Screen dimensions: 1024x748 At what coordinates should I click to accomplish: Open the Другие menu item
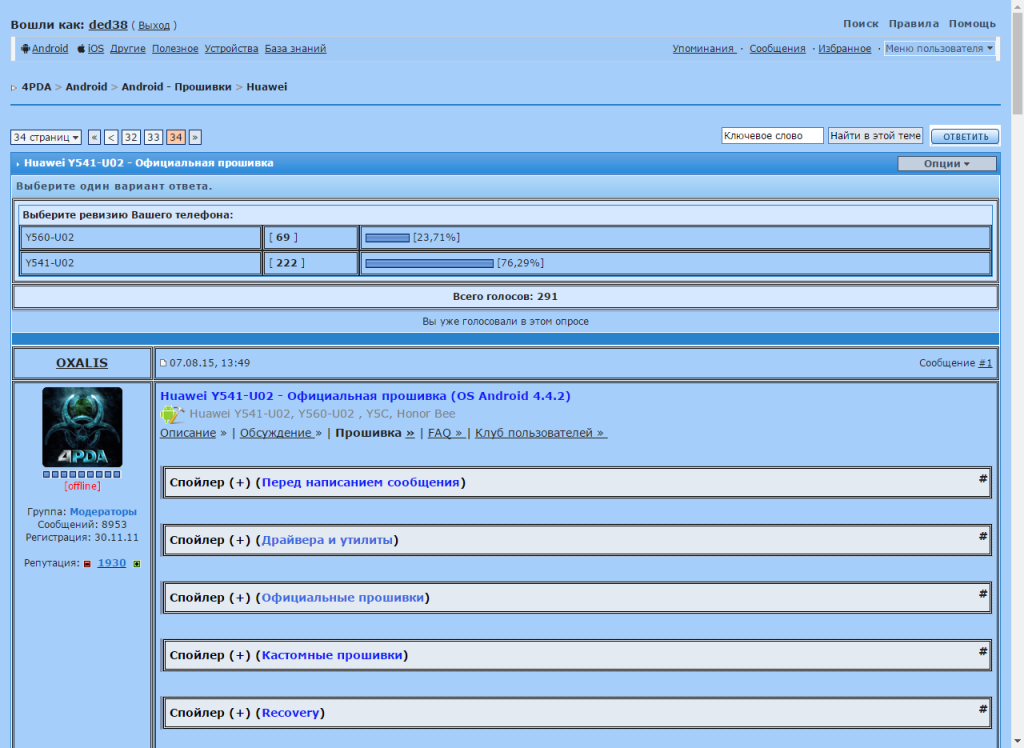coord(128,49)
